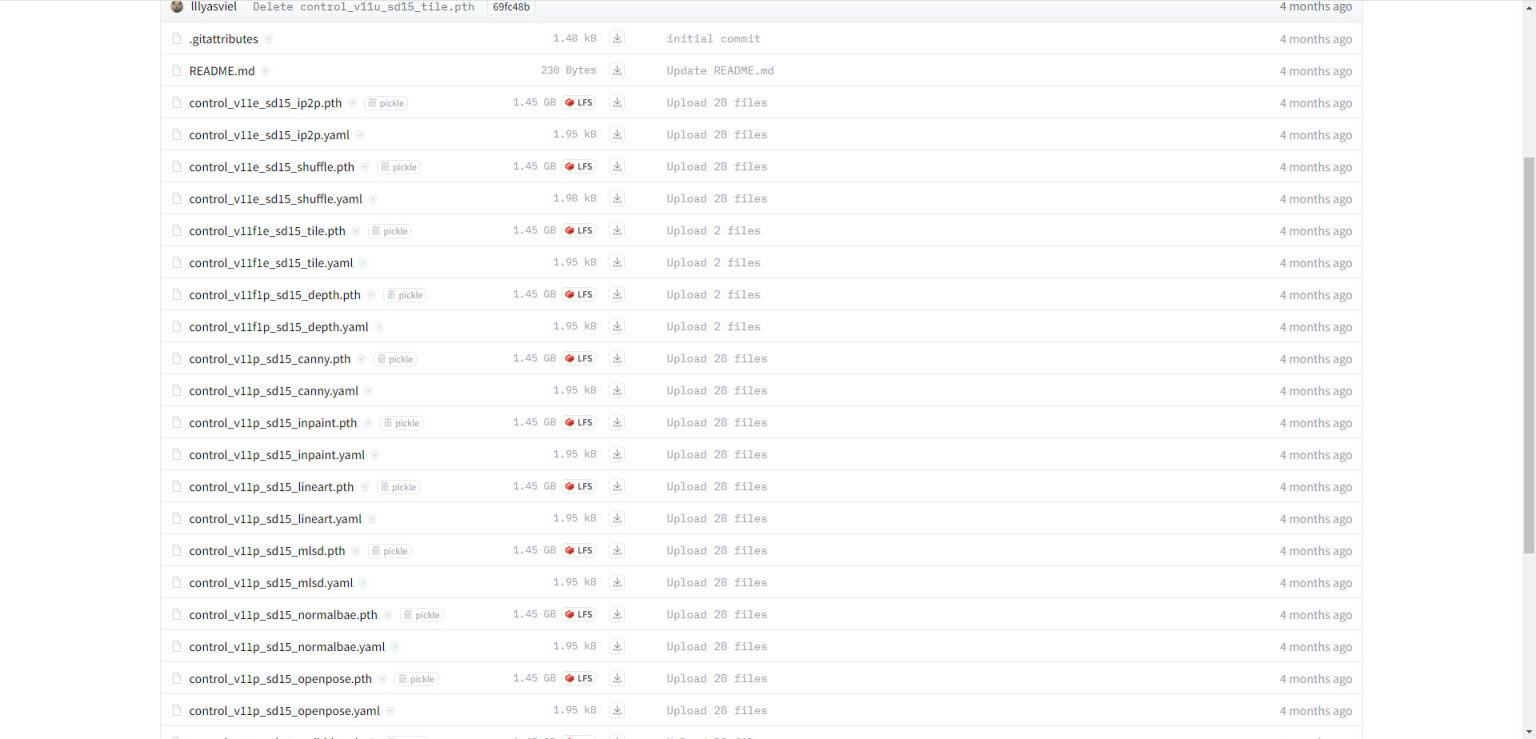Download the .gitattributes file
This screenshot has height=739, width=1536.
(x=617, y=39)
